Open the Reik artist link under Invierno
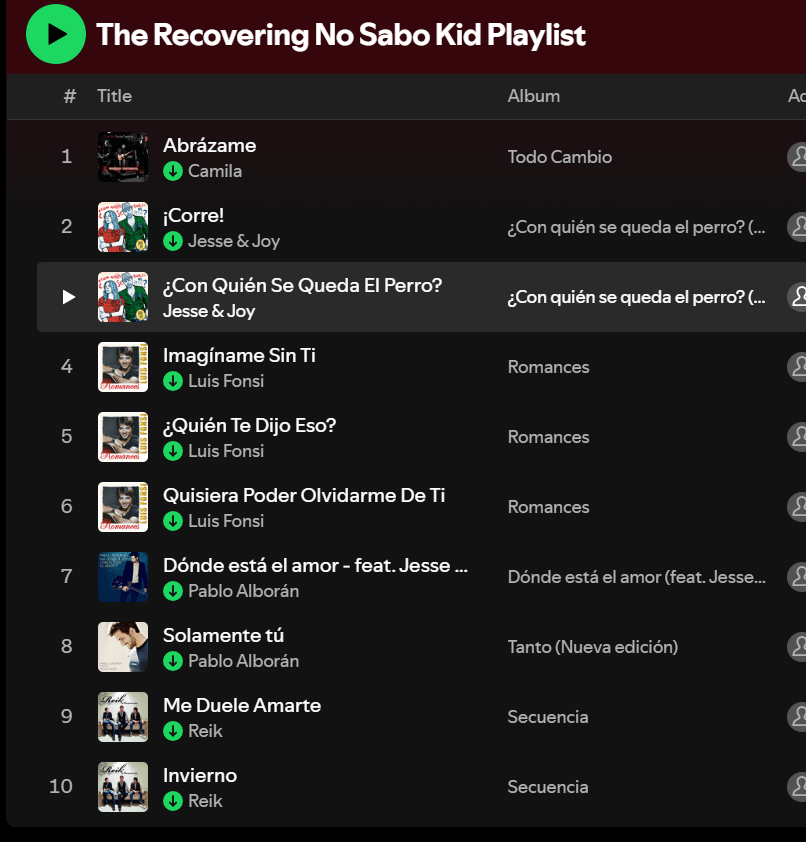This screenshot has height=842, width=806. click(205, 801)
